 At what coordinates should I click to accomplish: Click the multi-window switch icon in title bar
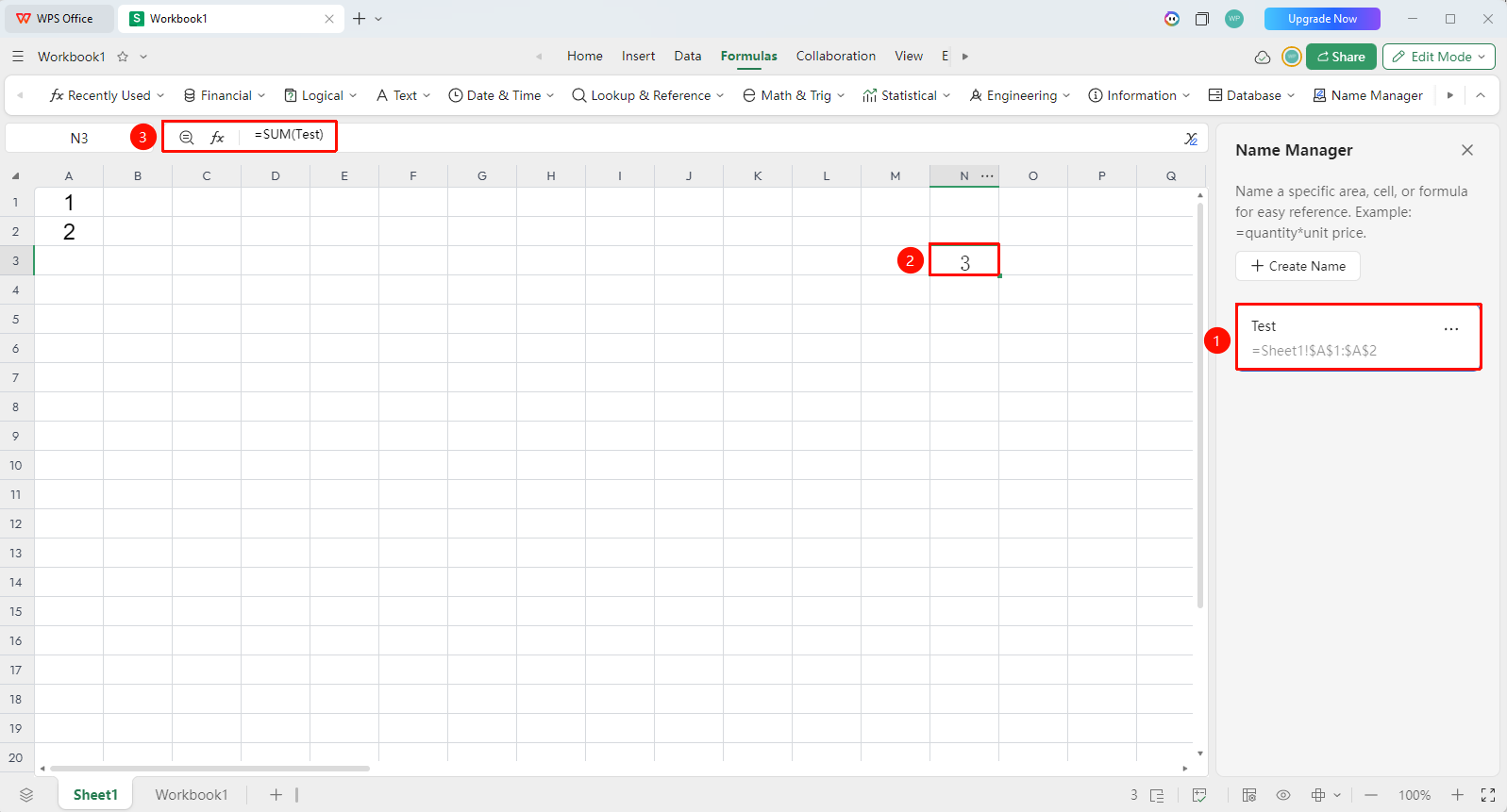click(1202, 19)
